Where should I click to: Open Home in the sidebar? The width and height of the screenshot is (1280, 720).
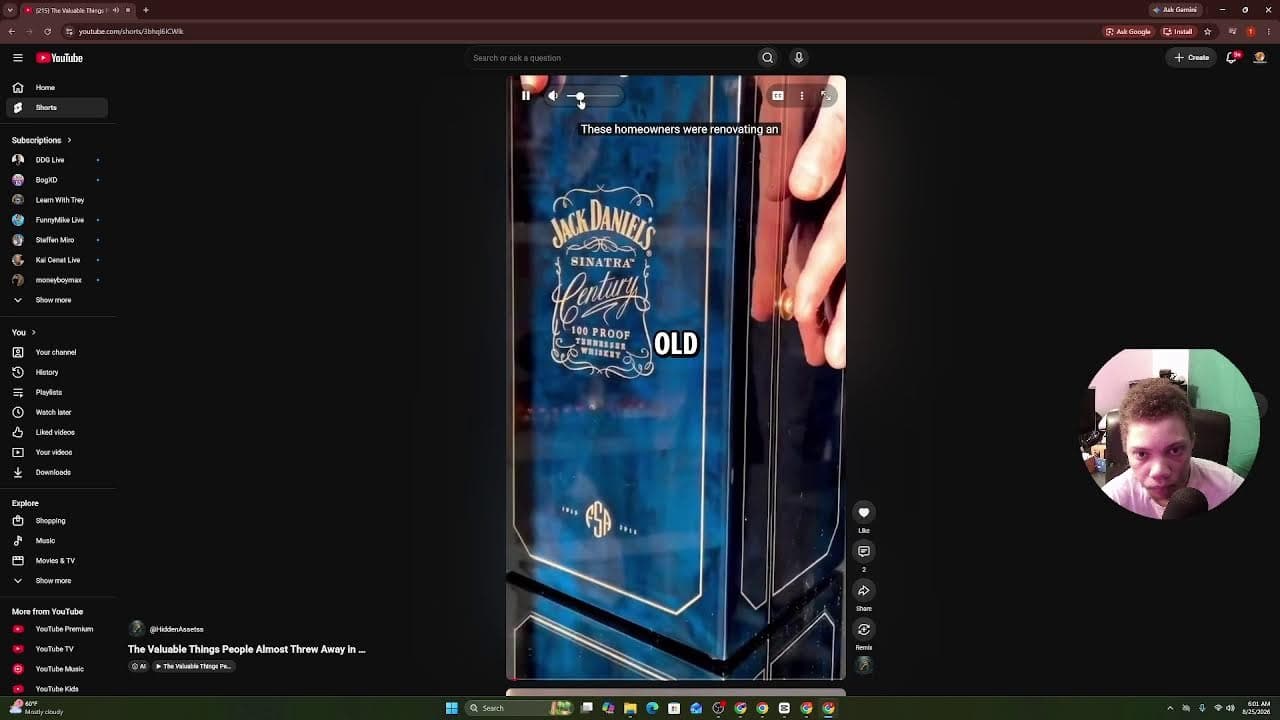(x=57, y=88)
